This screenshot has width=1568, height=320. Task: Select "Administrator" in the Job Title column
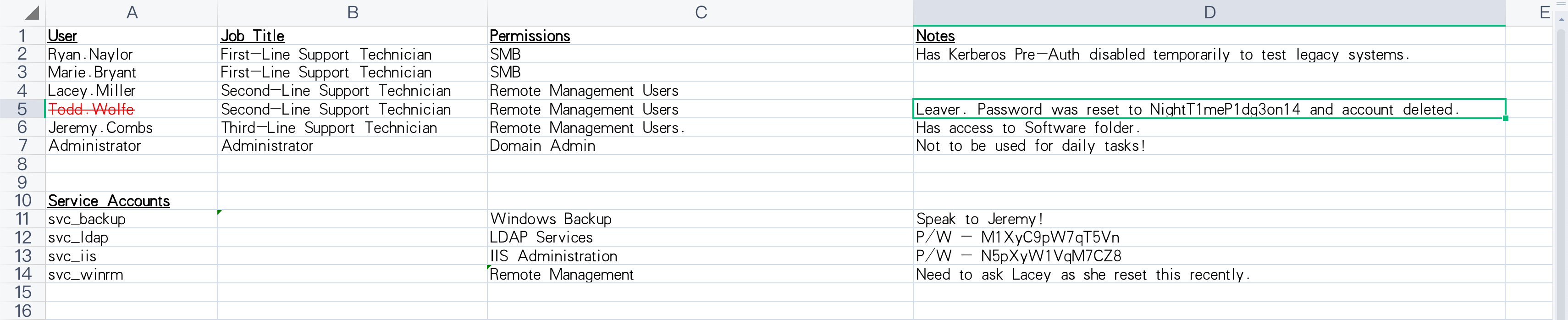353,146
